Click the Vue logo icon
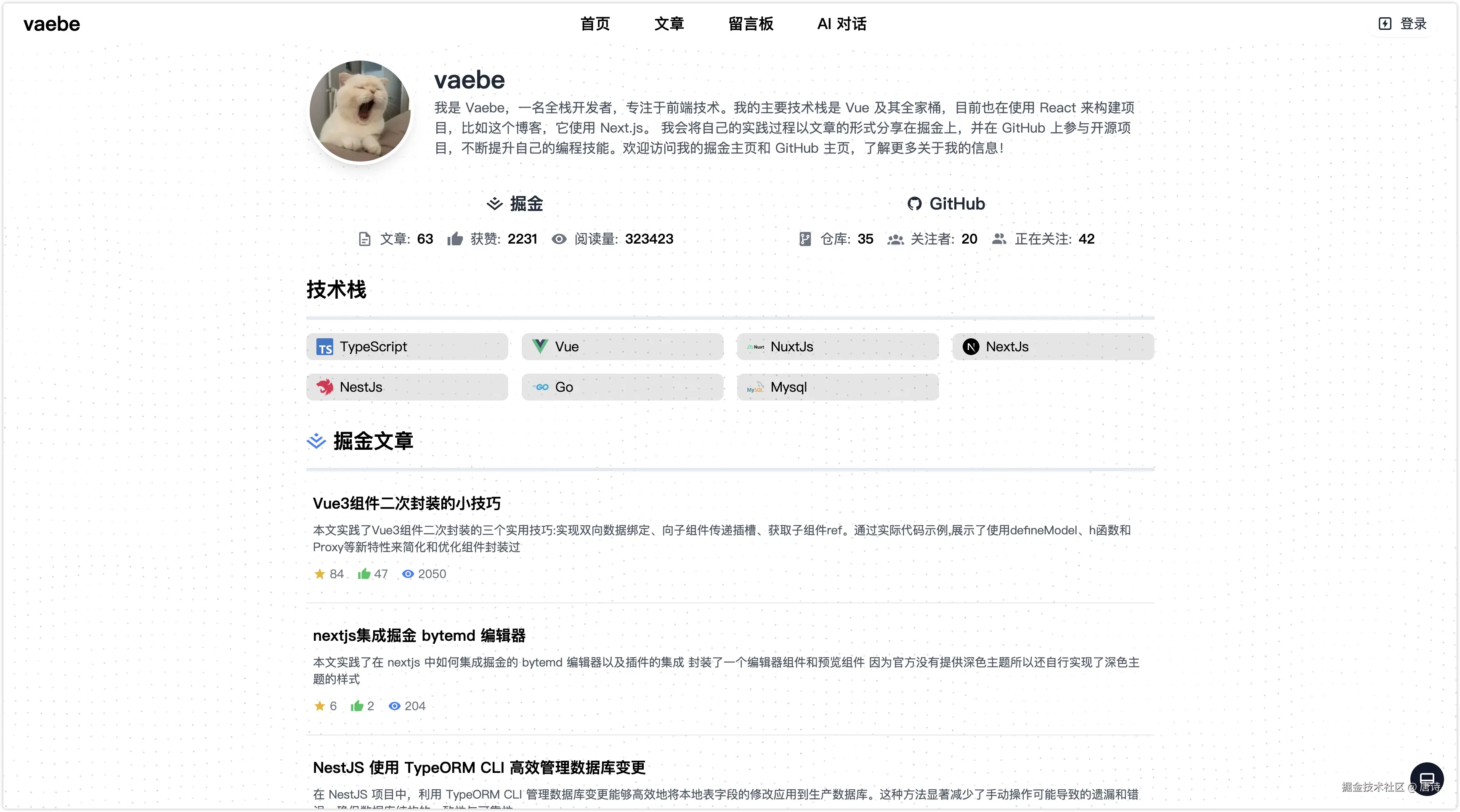 540,346
